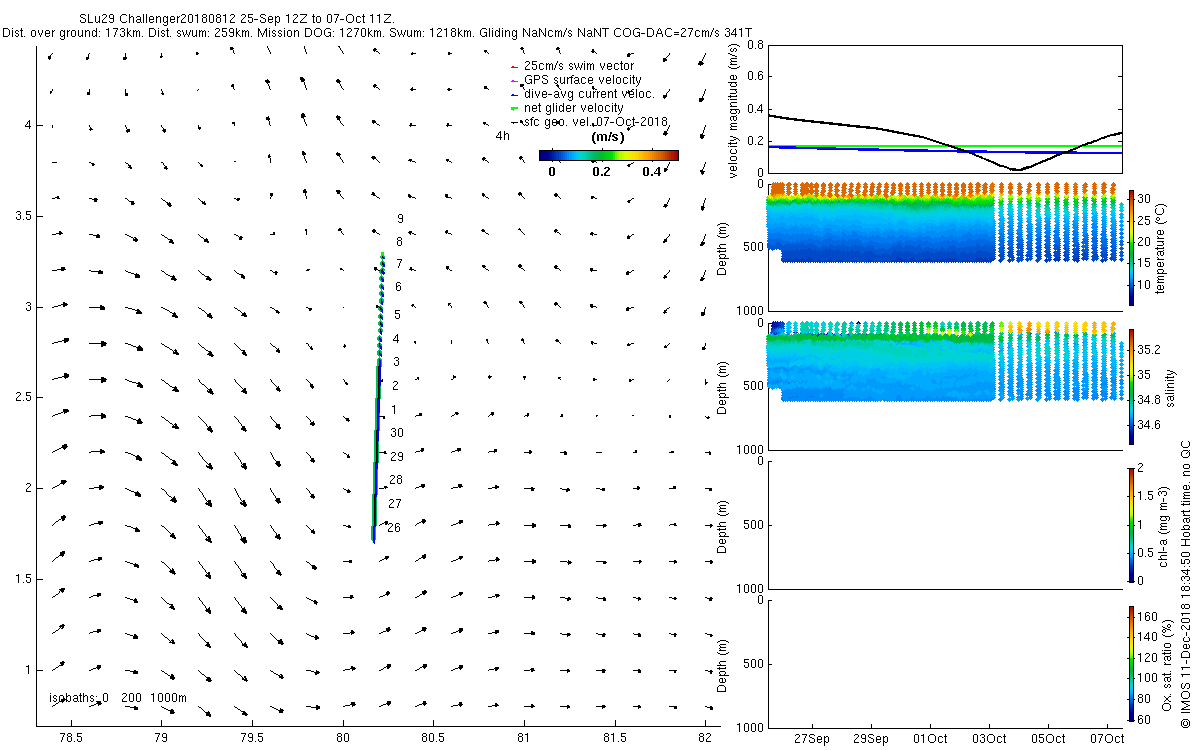Click track day label 7 near the track end

click(399, 264)
